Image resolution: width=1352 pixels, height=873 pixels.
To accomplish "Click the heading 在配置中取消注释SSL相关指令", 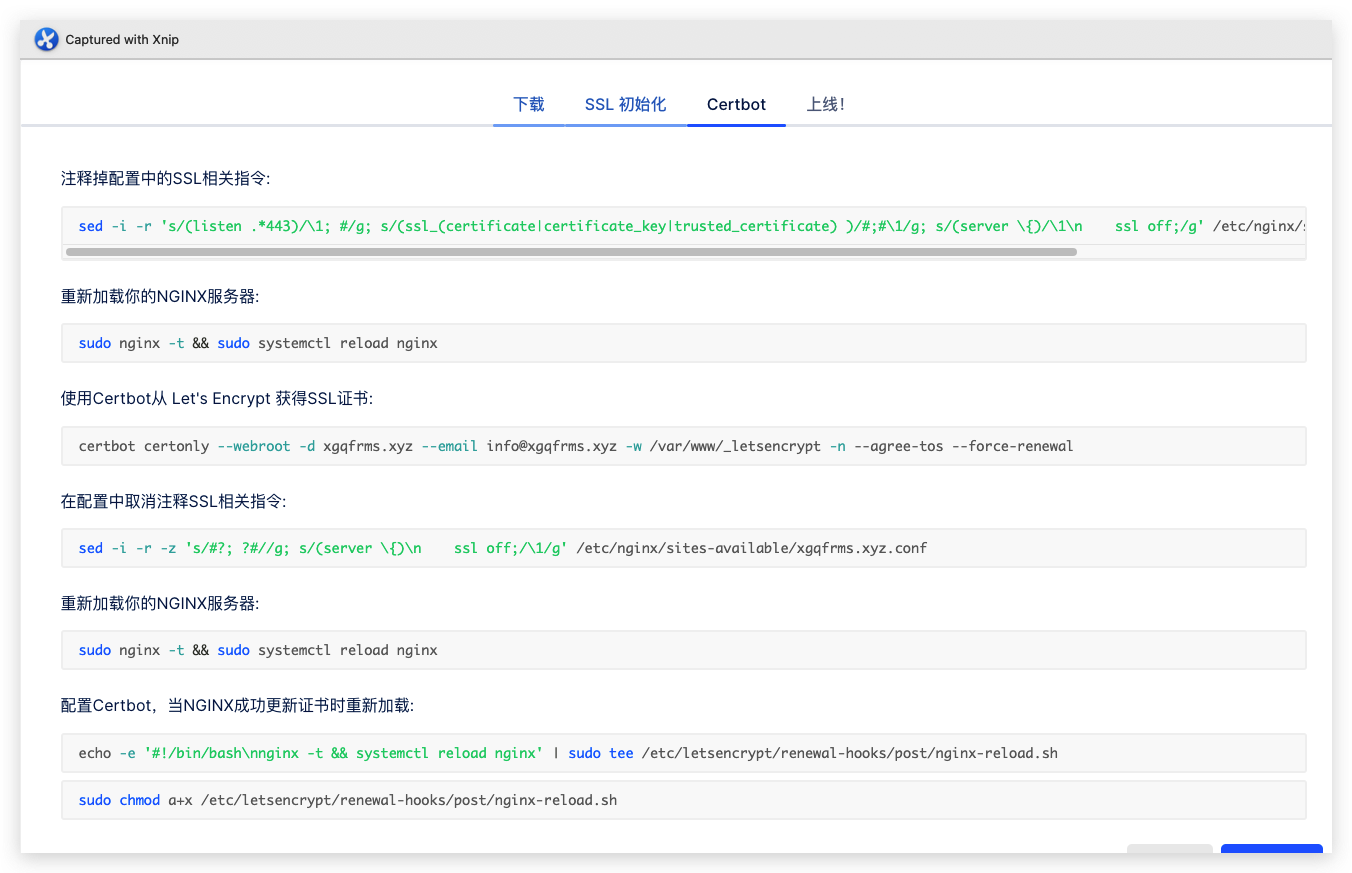I will pos(174,501).
